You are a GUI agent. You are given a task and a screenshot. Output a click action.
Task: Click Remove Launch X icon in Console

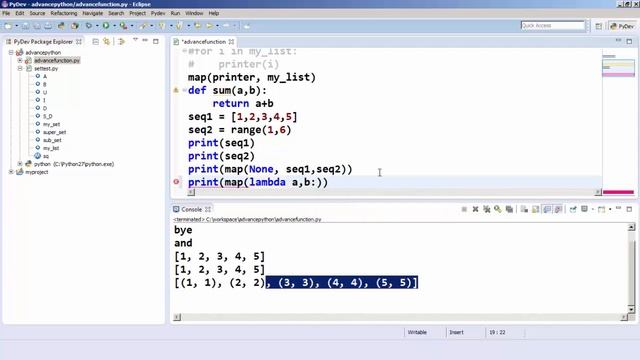pos(475,209)
